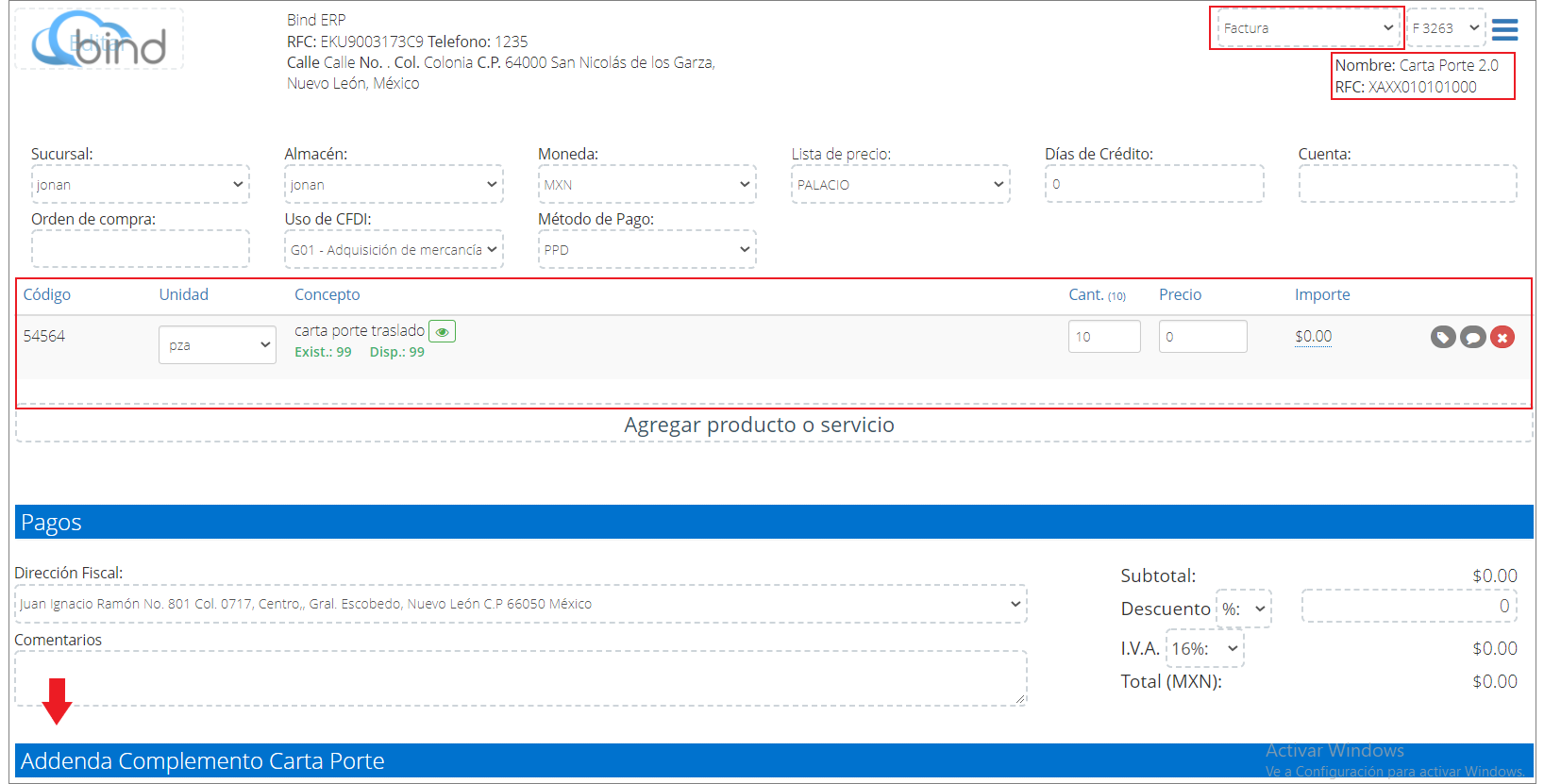Click the comment bubble icon on product row
The height and width of the screenshot is (784, 1544).
click(x=1472, y=337)
